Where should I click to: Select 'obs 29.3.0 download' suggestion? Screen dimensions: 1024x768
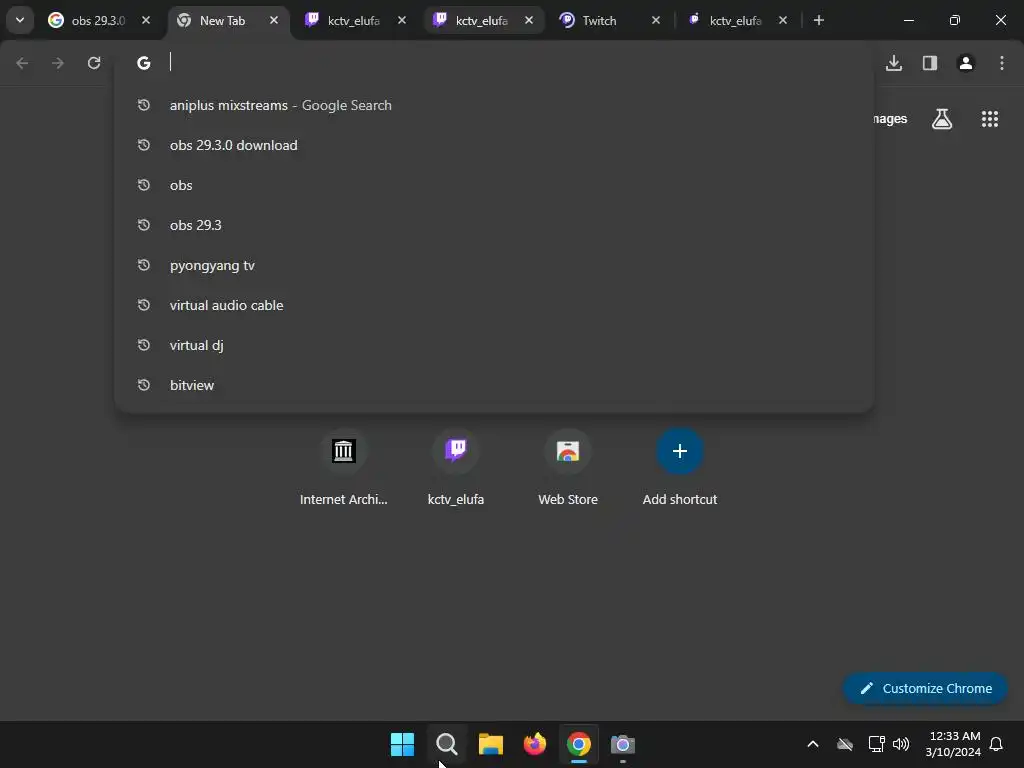(x=494, y=145)
